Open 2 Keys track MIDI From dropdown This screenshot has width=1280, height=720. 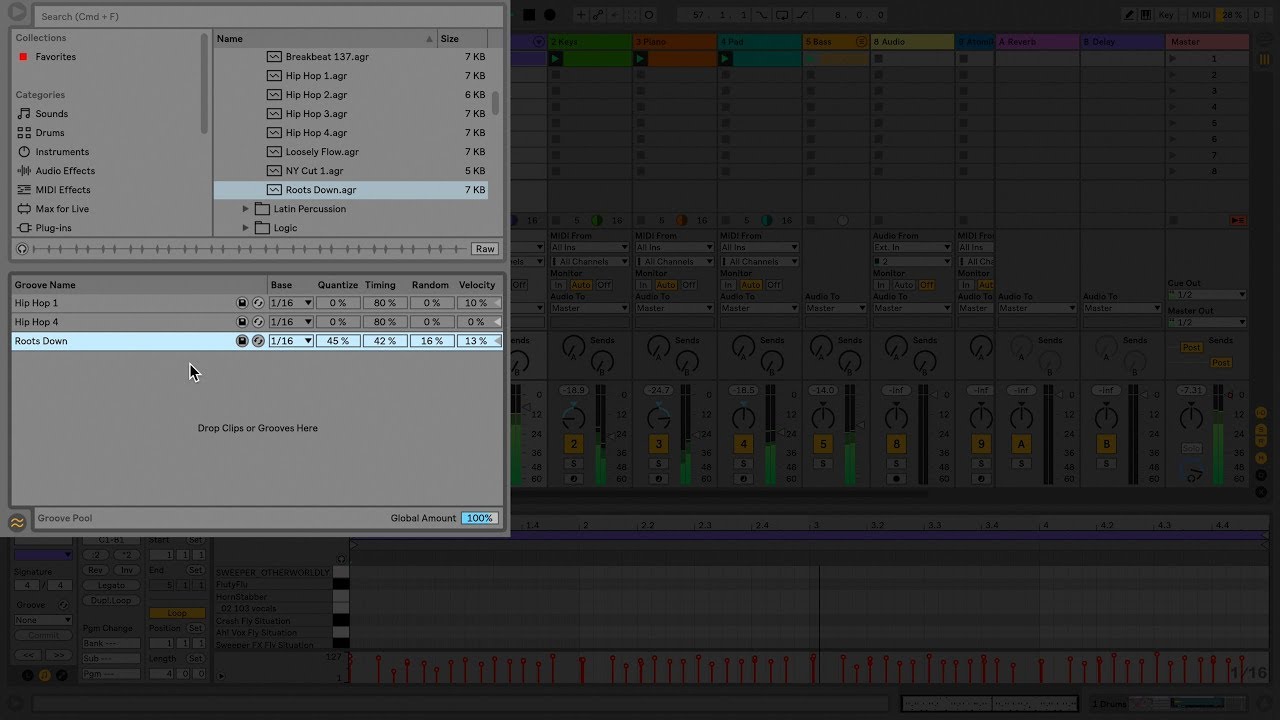[589, 247]
